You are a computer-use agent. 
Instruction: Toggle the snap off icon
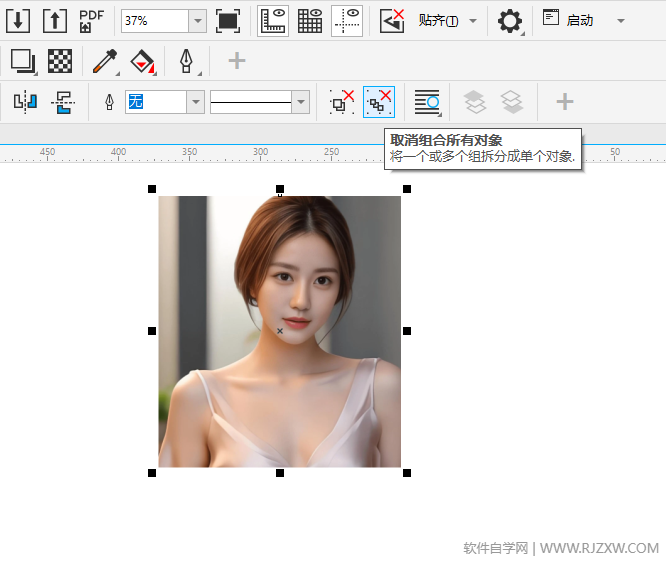(x=392, y=21)
